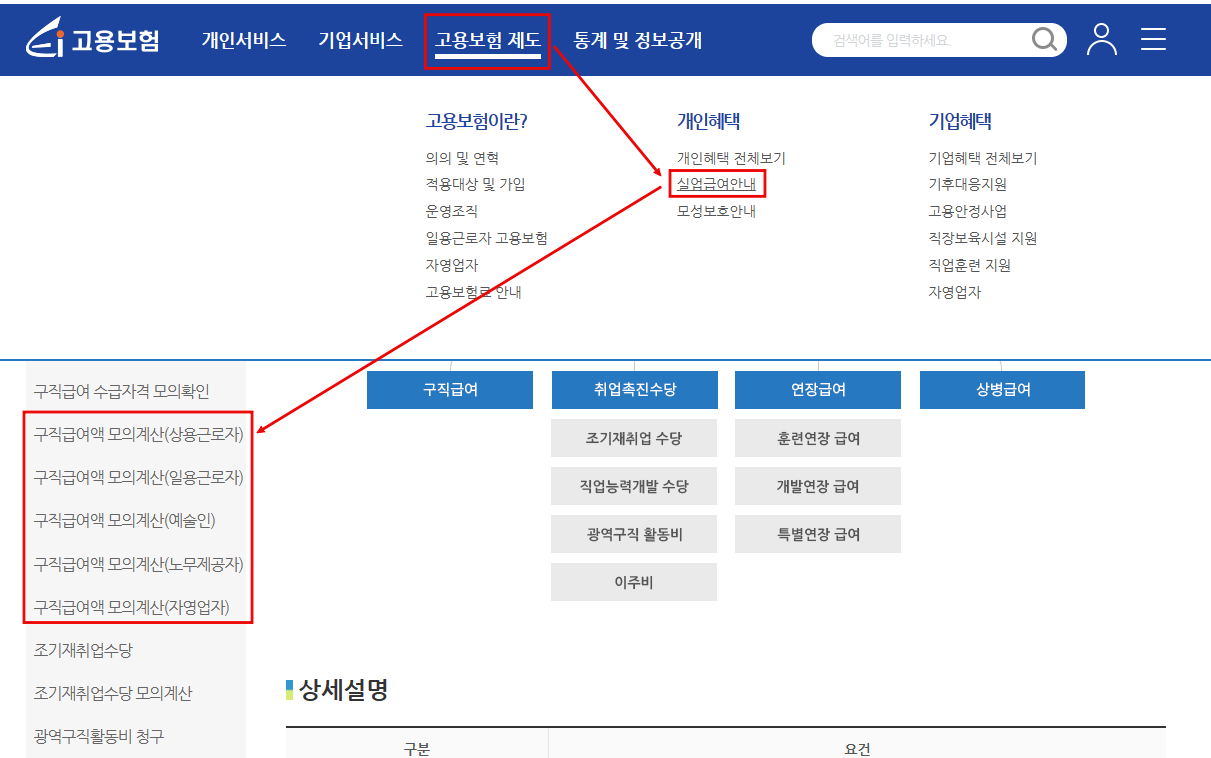The height and width of the screenshot is (758, 1211).
Task: Click the search magnifier icon
Action: tap(1044, 39)
